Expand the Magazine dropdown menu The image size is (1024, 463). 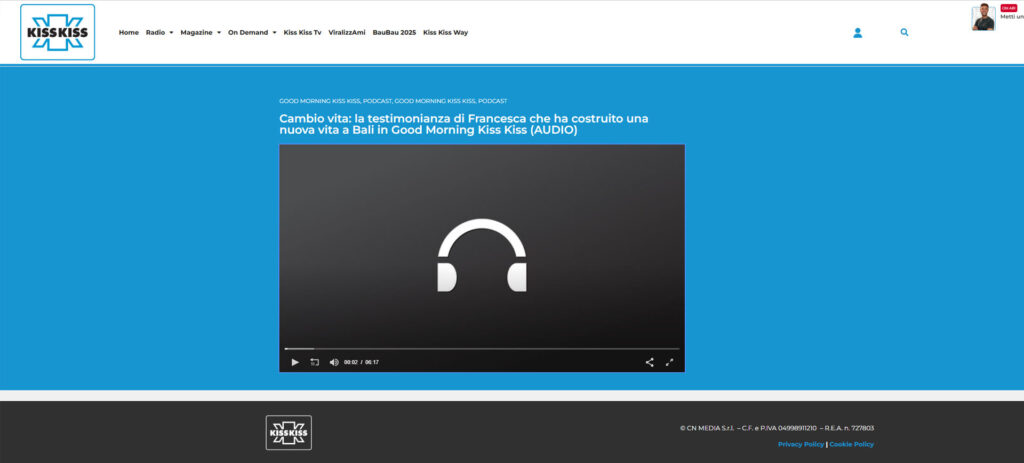200,32
